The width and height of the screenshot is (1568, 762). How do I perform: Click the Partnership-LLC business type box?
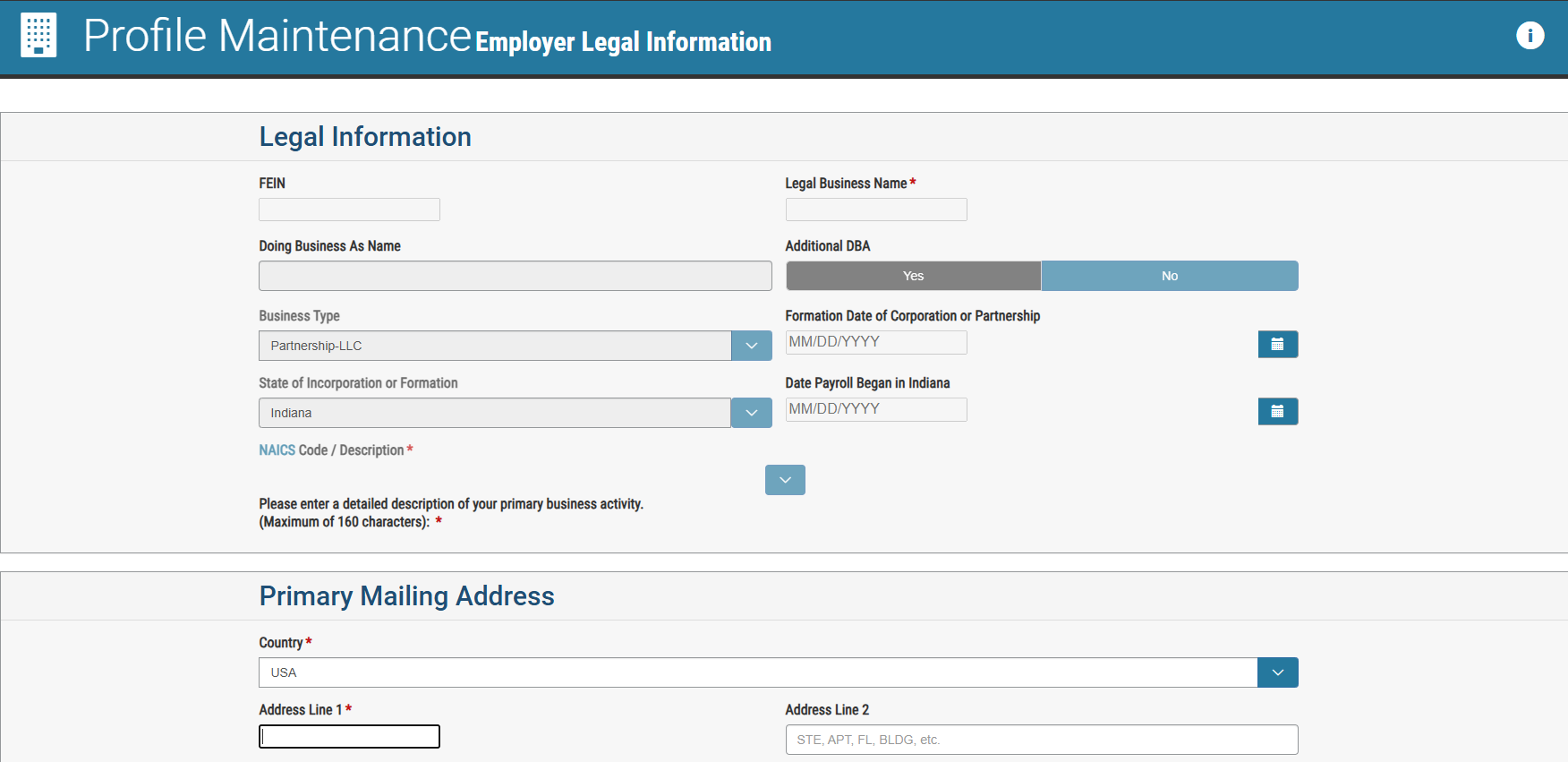tap(495, 346)
